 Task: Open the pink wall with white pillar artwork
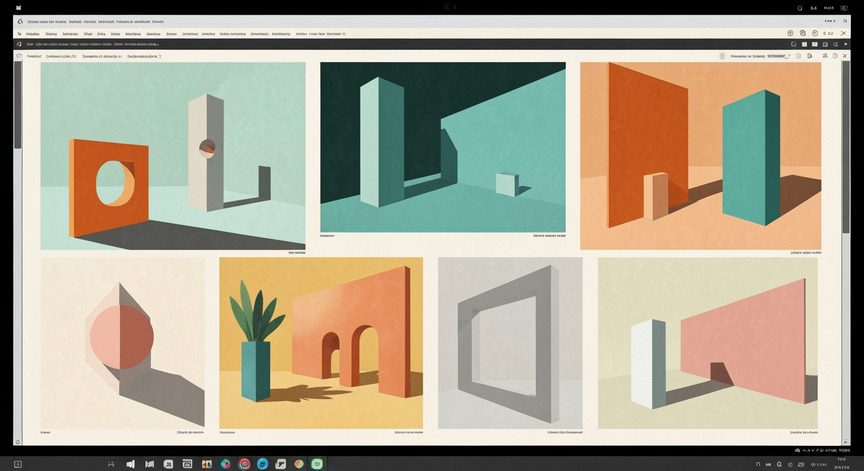pyautogui.click(x=708, y=343)
